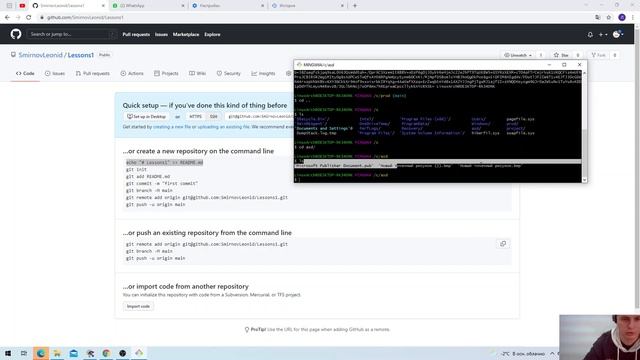Click the site lock icon in address bar
The width and height of the screenshot is (640, 360).
[42, 18]
